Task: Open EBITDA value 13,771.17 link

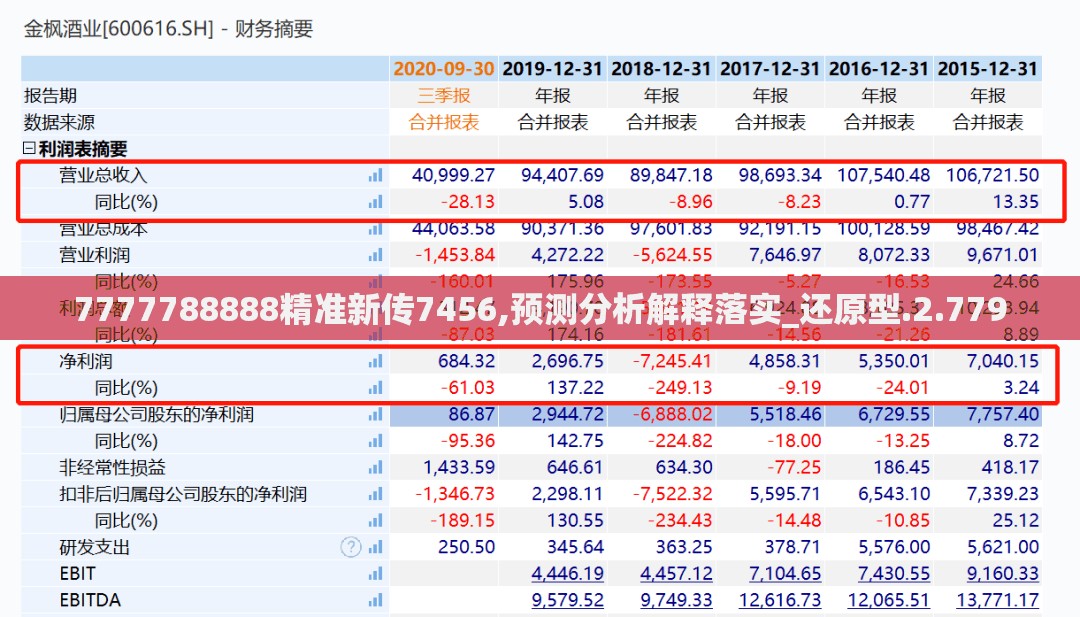Action: click(998, 600)
